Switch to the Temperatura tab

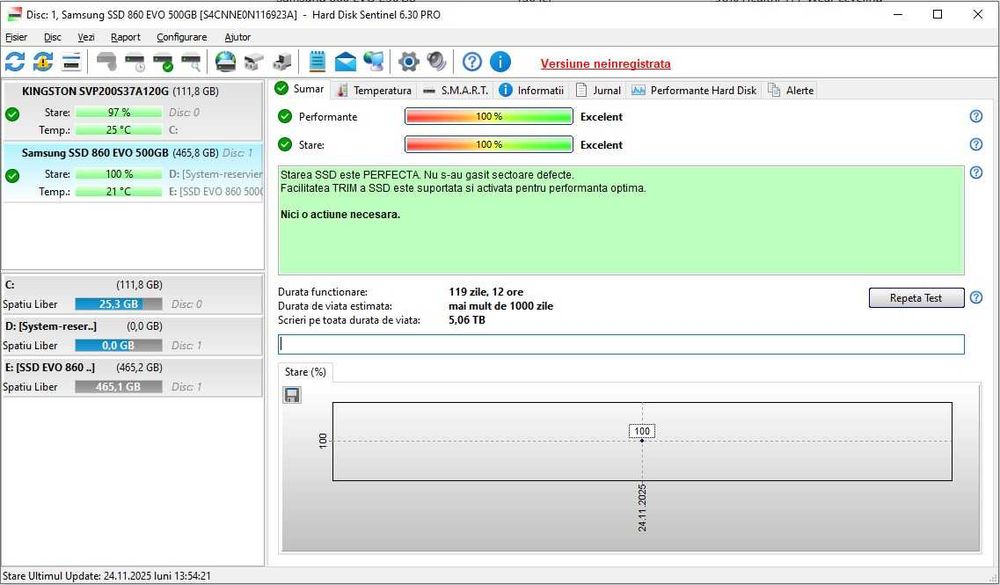(374, 91)
